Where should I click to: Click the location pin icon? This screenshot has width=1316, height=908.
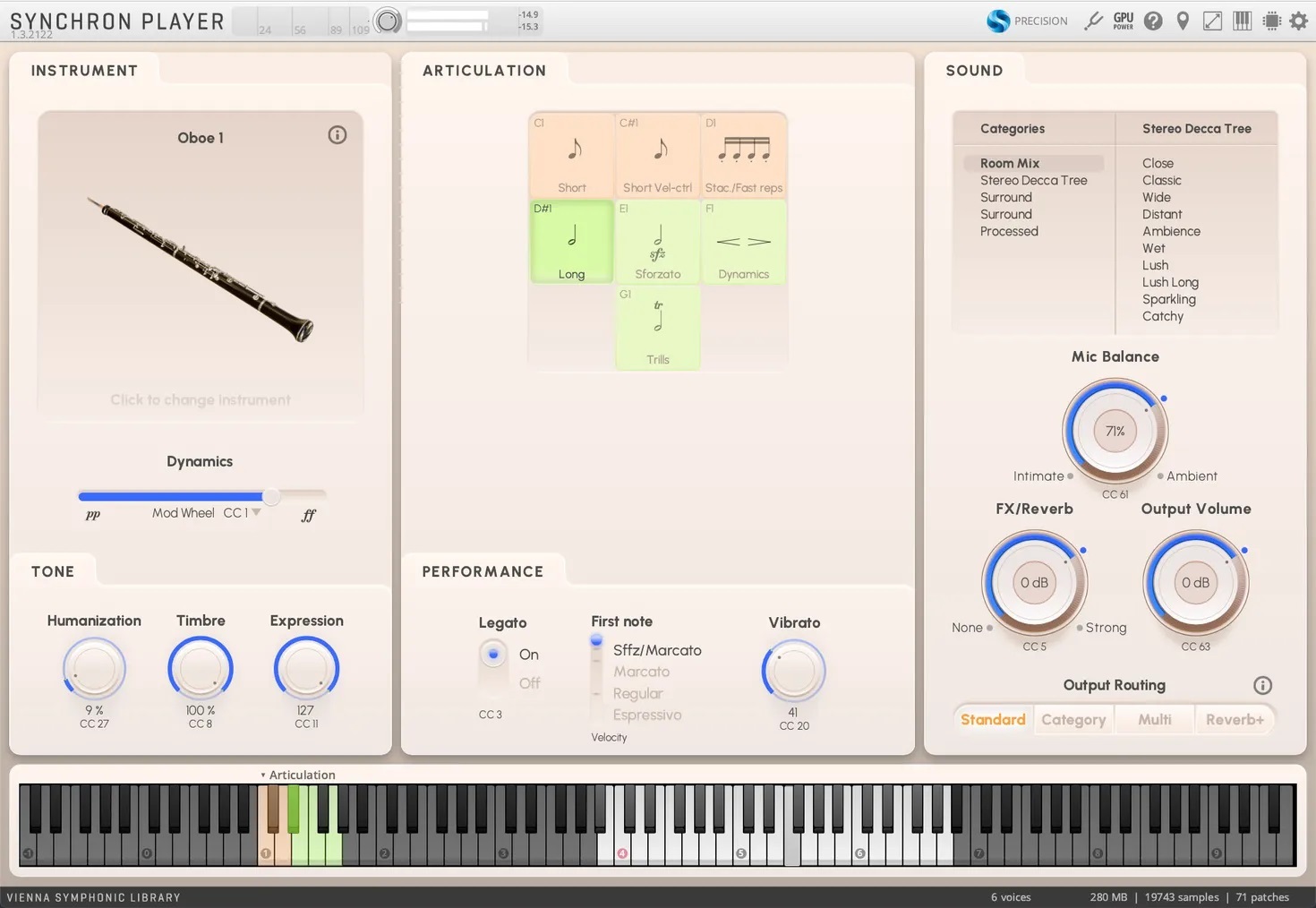click(x=1183, y=21)
